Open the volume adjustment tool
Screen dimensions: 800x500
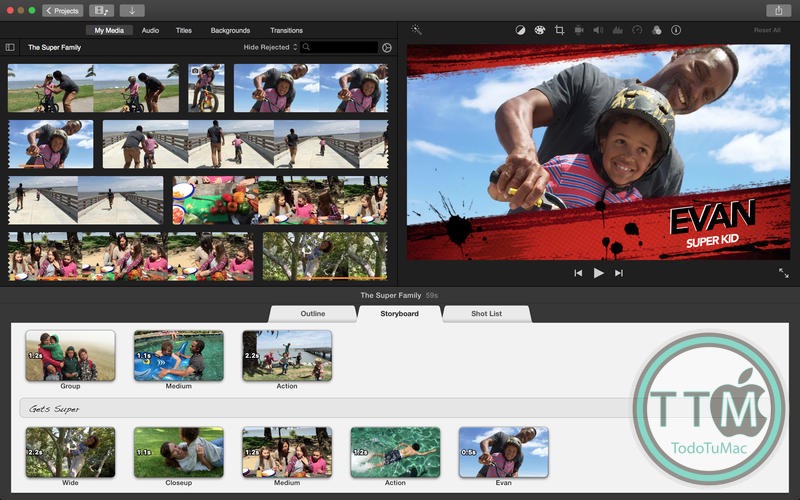coord(598,30)
